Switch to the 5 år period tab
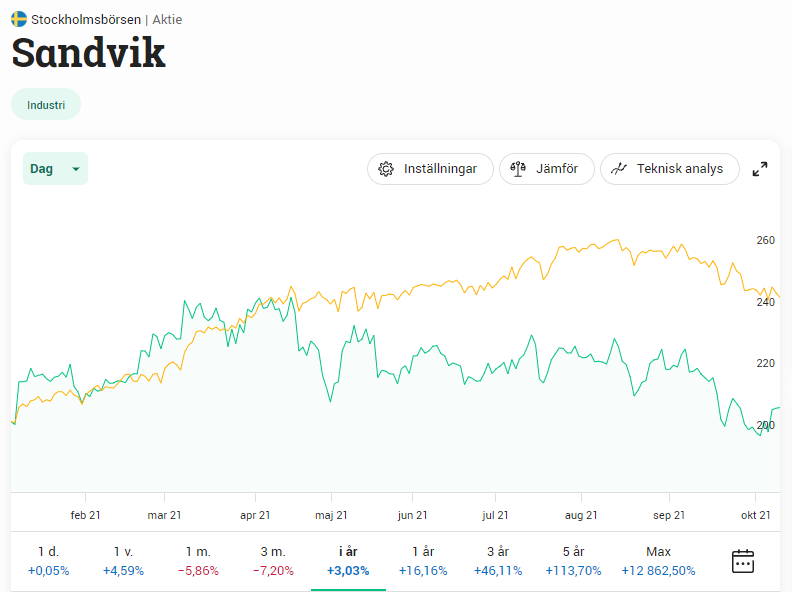The width and height of the screenshot is (792, 592). point(573,561)
